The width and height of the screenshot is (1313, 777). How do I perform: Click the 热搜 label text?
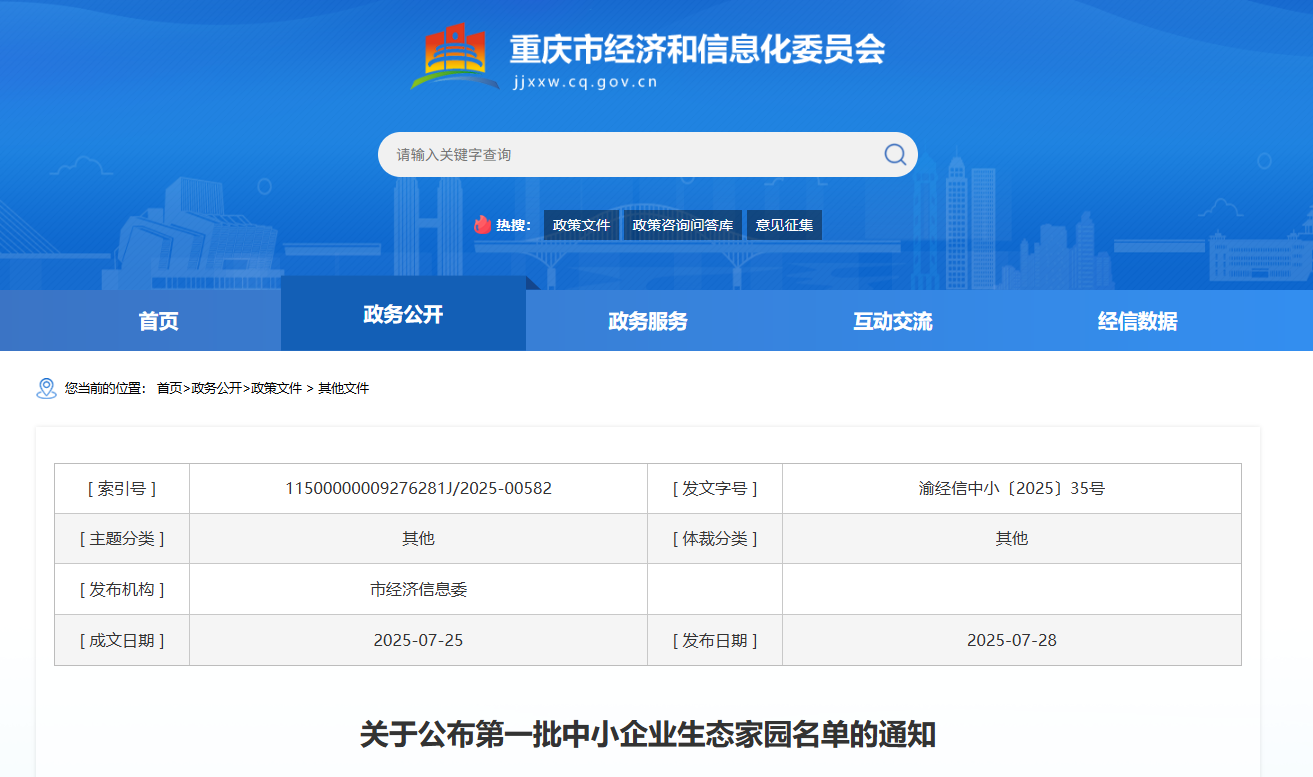(514, 225)
